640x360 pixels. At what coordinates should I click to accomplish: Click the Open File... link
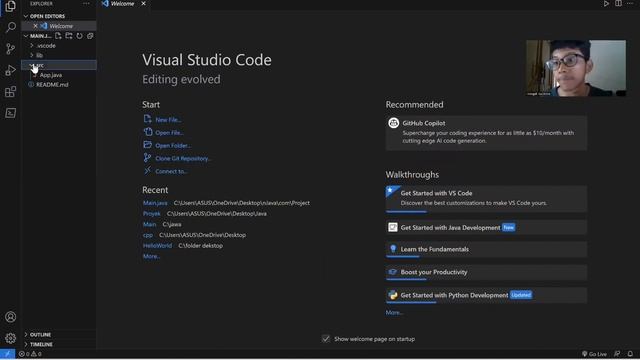[x=169, y=133]
